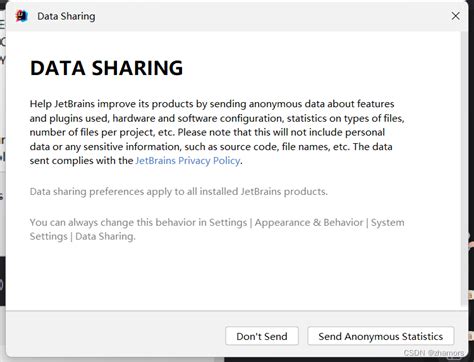The height and width of the screenshot is (362, 474).
Task: Click the Don't Send button
Action: [262, 336]
